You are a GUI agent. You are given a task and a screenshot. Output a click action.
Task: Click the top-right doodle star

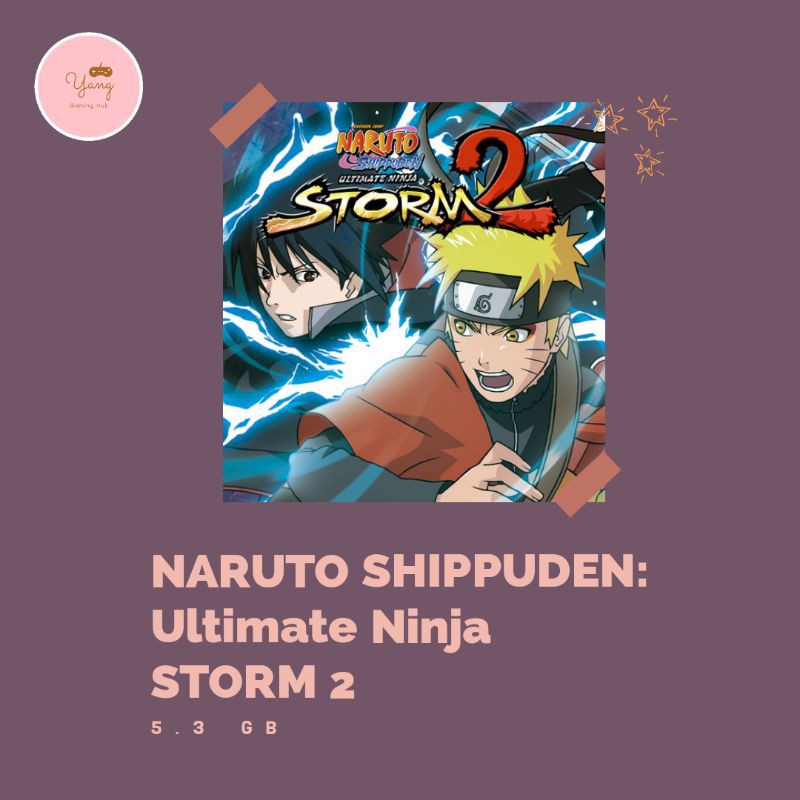point(655,113)
